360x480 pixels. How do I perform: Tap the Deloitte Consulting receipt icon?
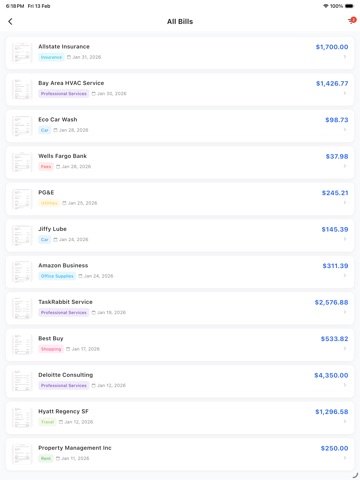point(22,381)
